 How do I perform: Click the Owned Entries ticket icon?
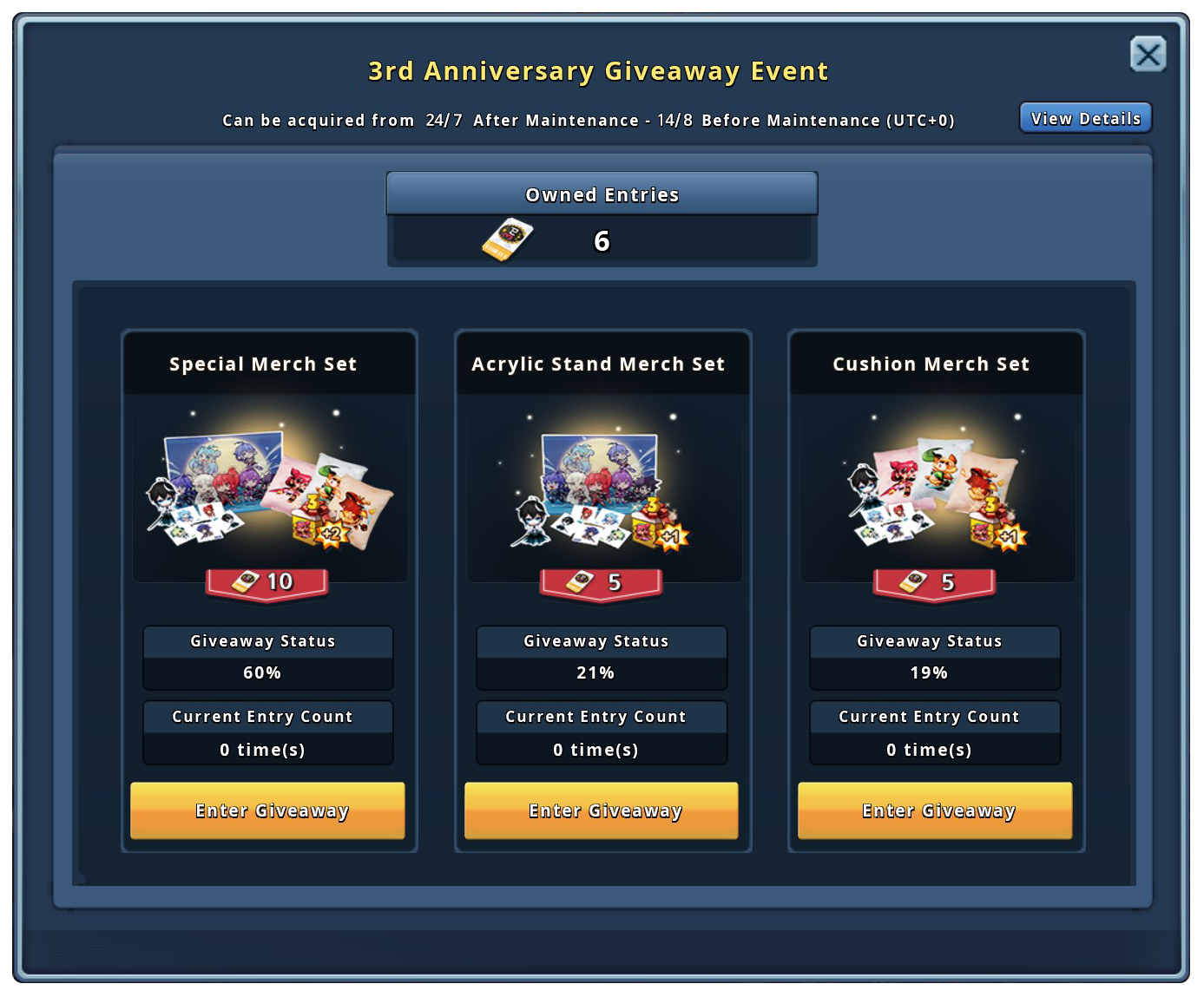click(x=508, y=240)
